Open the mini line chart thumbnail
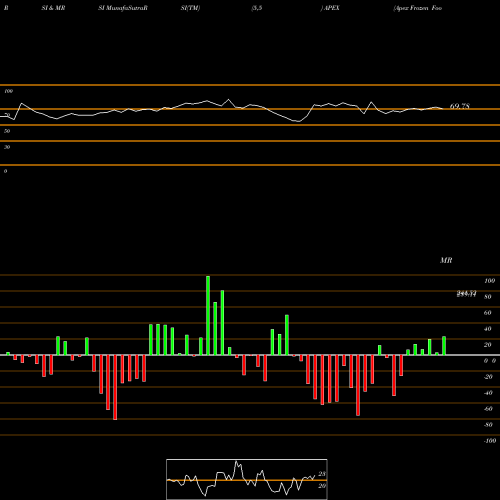The image size is (500, 500). (247, 479)
